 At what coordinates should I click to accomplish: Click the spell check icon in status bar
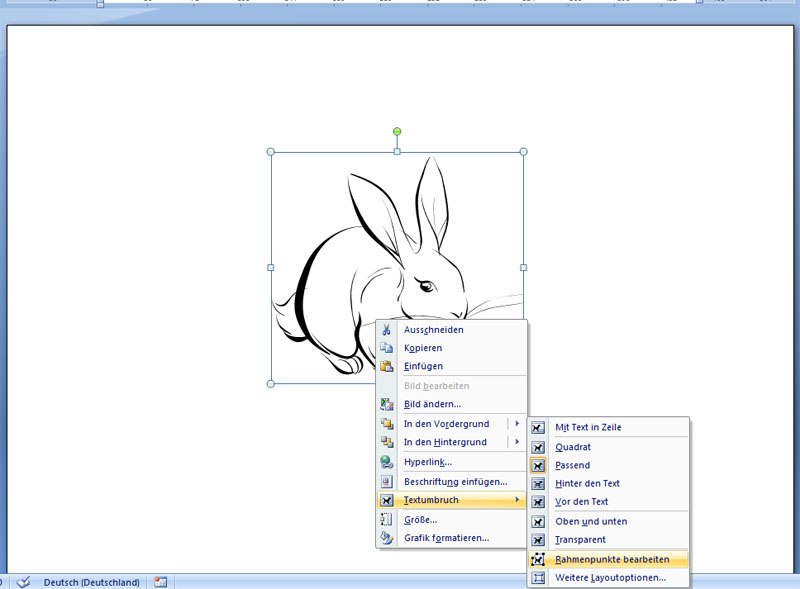[24, 582]
